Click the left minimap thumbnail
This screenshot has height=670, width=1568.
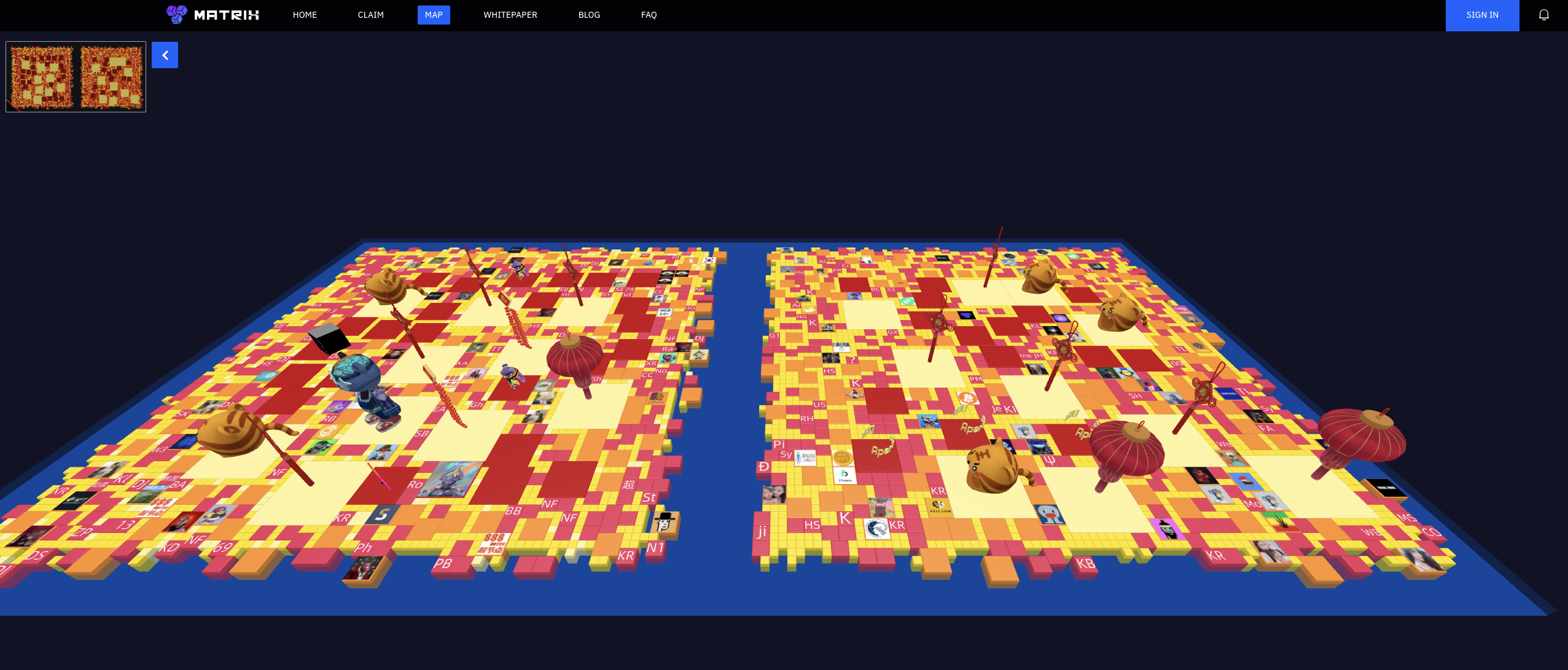coord(41,77)
